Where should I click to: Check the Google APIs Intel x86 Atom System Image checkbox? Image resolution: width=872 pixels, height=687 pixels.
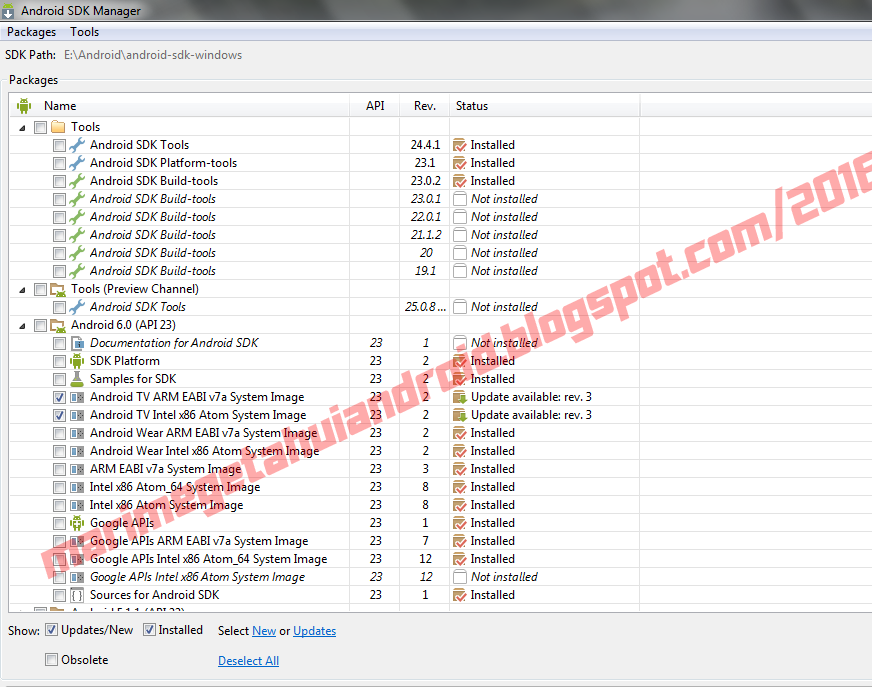pos(60,577)
